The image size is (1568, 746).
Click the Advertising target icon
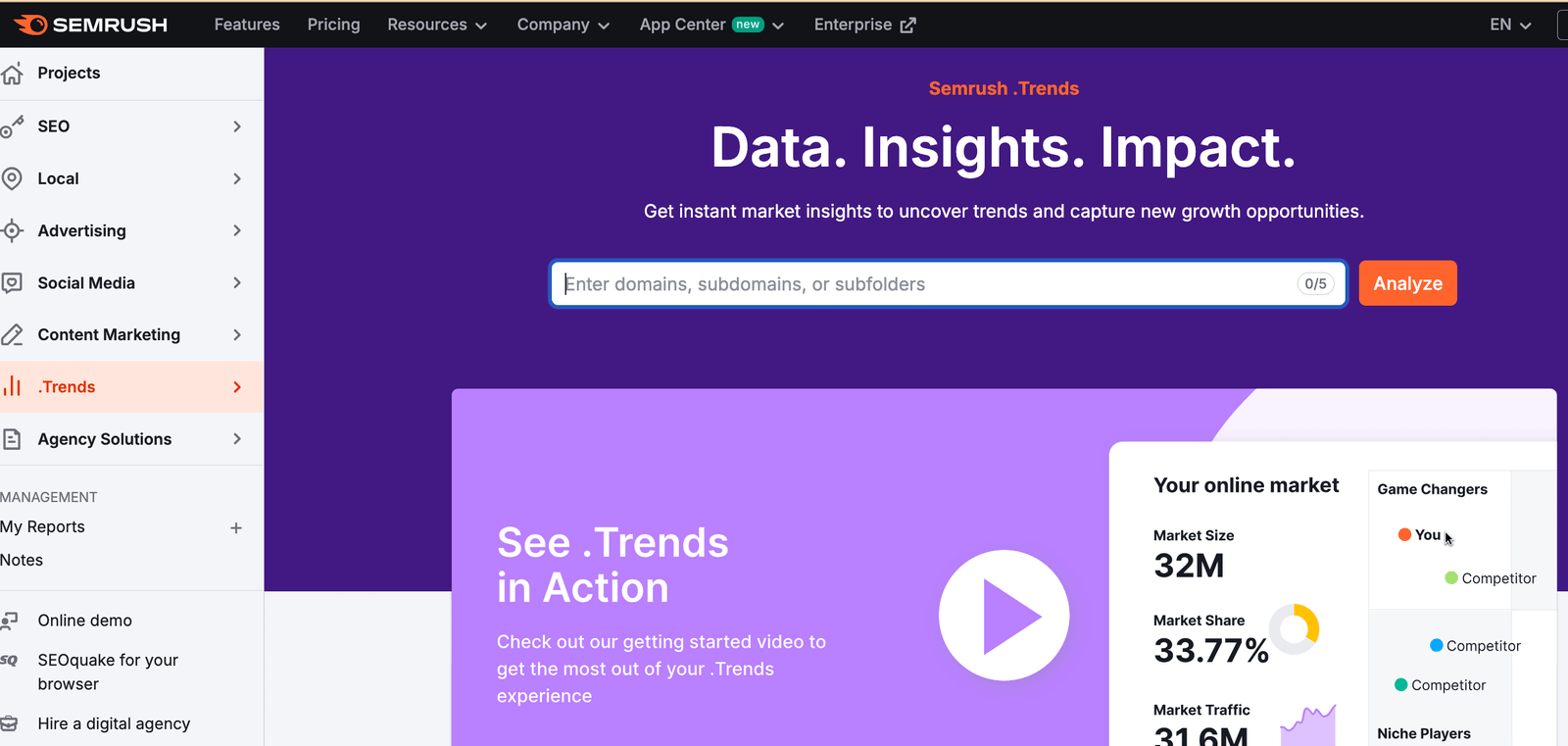pos(12,230)
